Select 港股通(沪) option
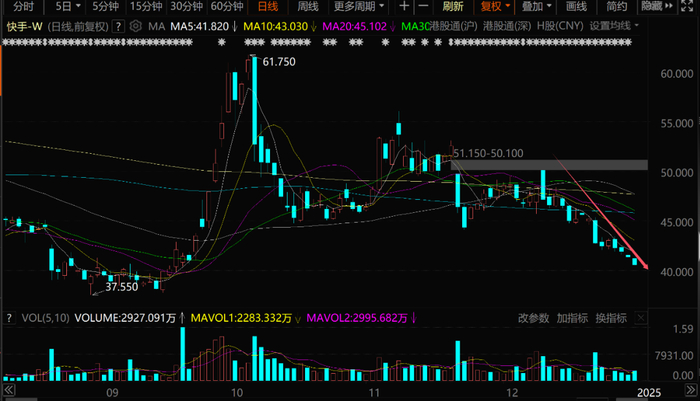Screen dimensions: 700x401 click(x=453, y=26)
